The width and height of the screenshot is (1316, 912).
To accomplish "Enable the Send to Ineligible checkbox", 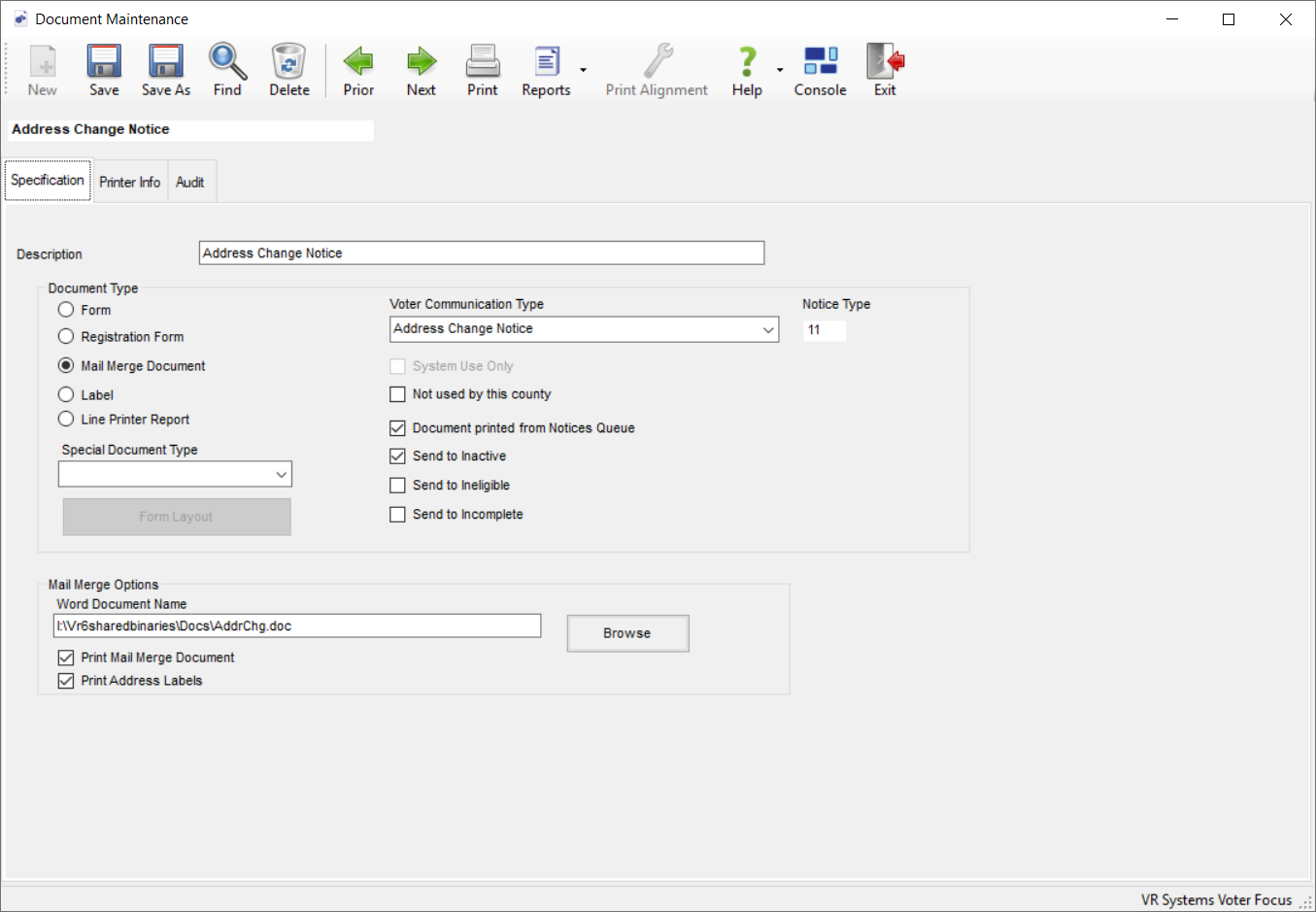I will pos(397,486).
